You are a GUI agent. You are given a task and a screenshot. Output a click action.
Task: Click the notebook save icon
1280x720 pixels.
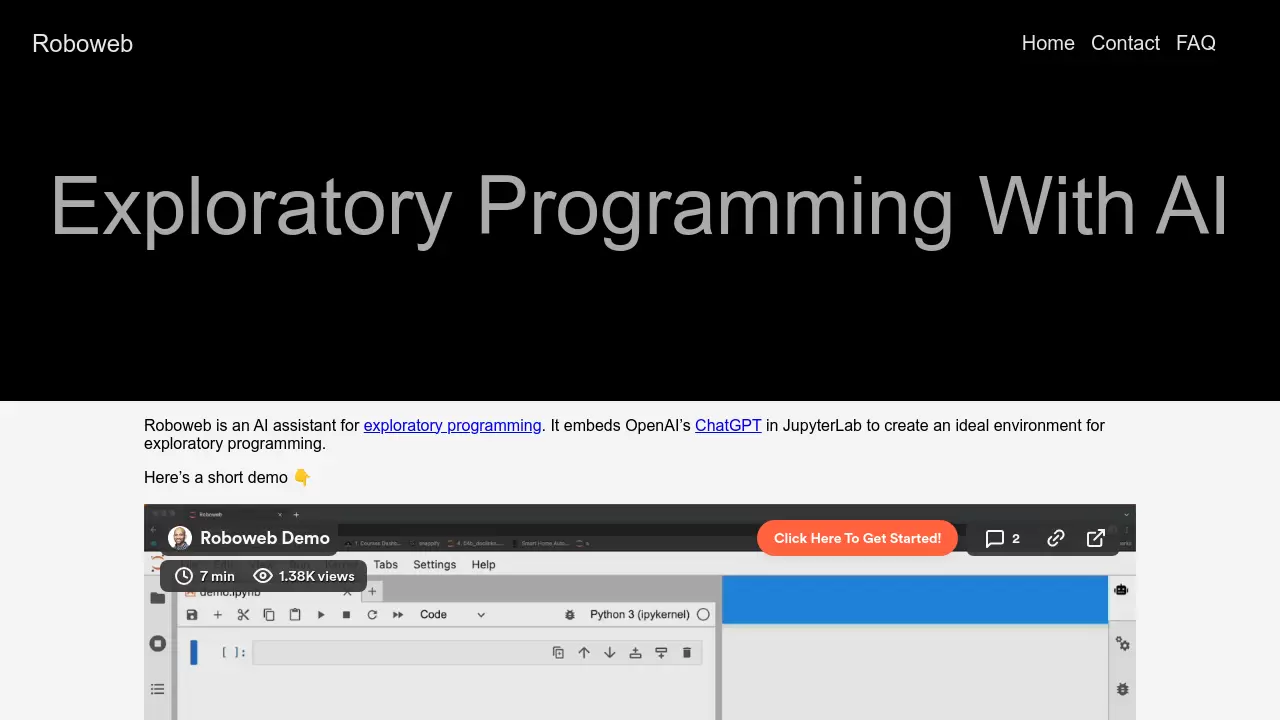pyautogui.click(x=192, y=614)
